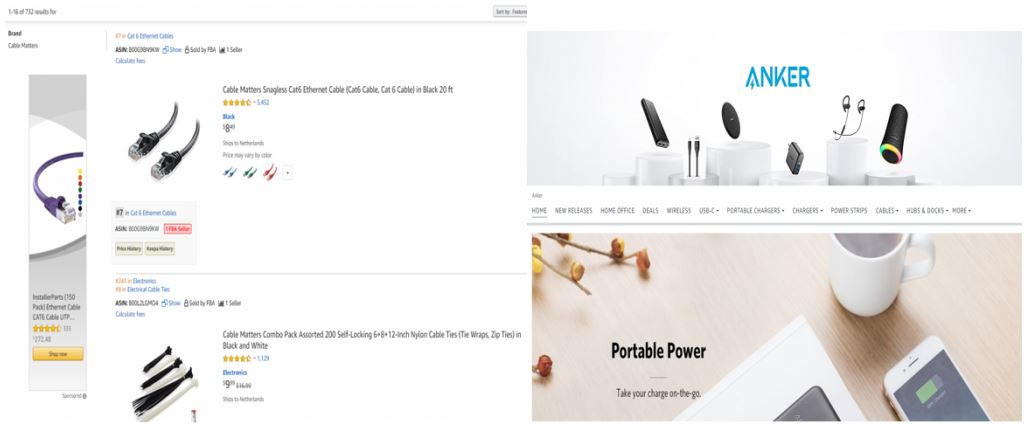The height and width of the screenshot is (425, 1030).
Task: Expand the USB-C menu dropdown
Action: (709, 211)
